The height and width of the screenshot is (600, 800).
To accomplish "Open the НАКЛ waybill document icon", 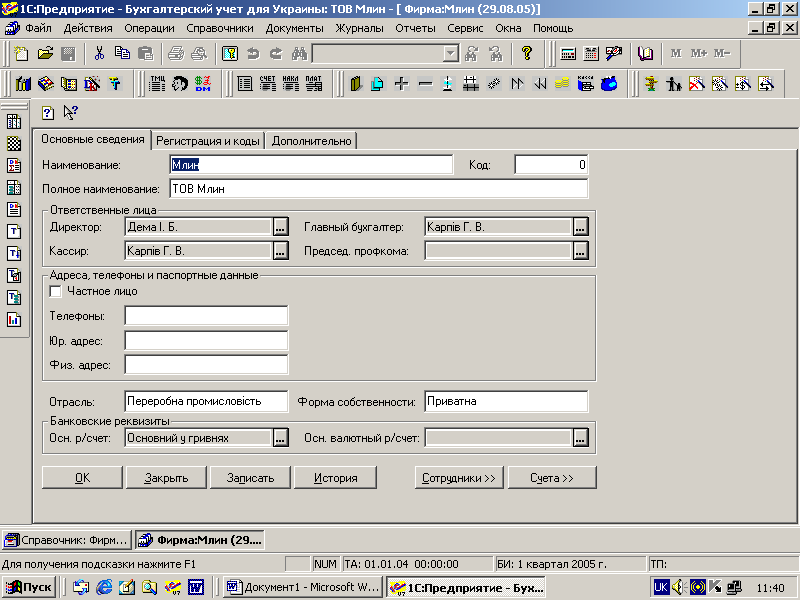I will click(x=291, y=83).
